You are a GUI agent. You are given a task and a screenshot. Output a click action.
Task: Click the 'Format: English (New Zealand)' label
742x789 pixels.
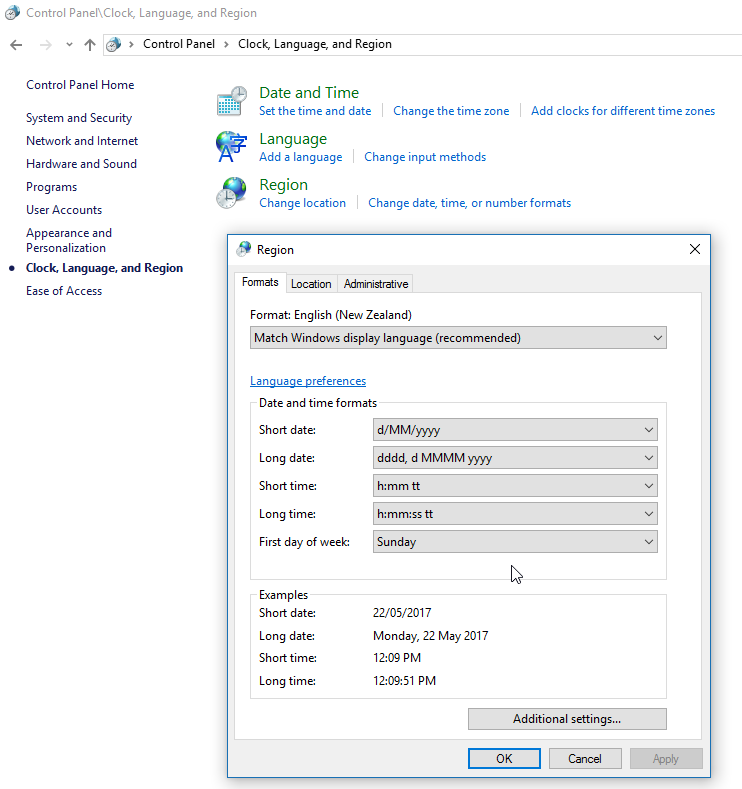(331, 315)
